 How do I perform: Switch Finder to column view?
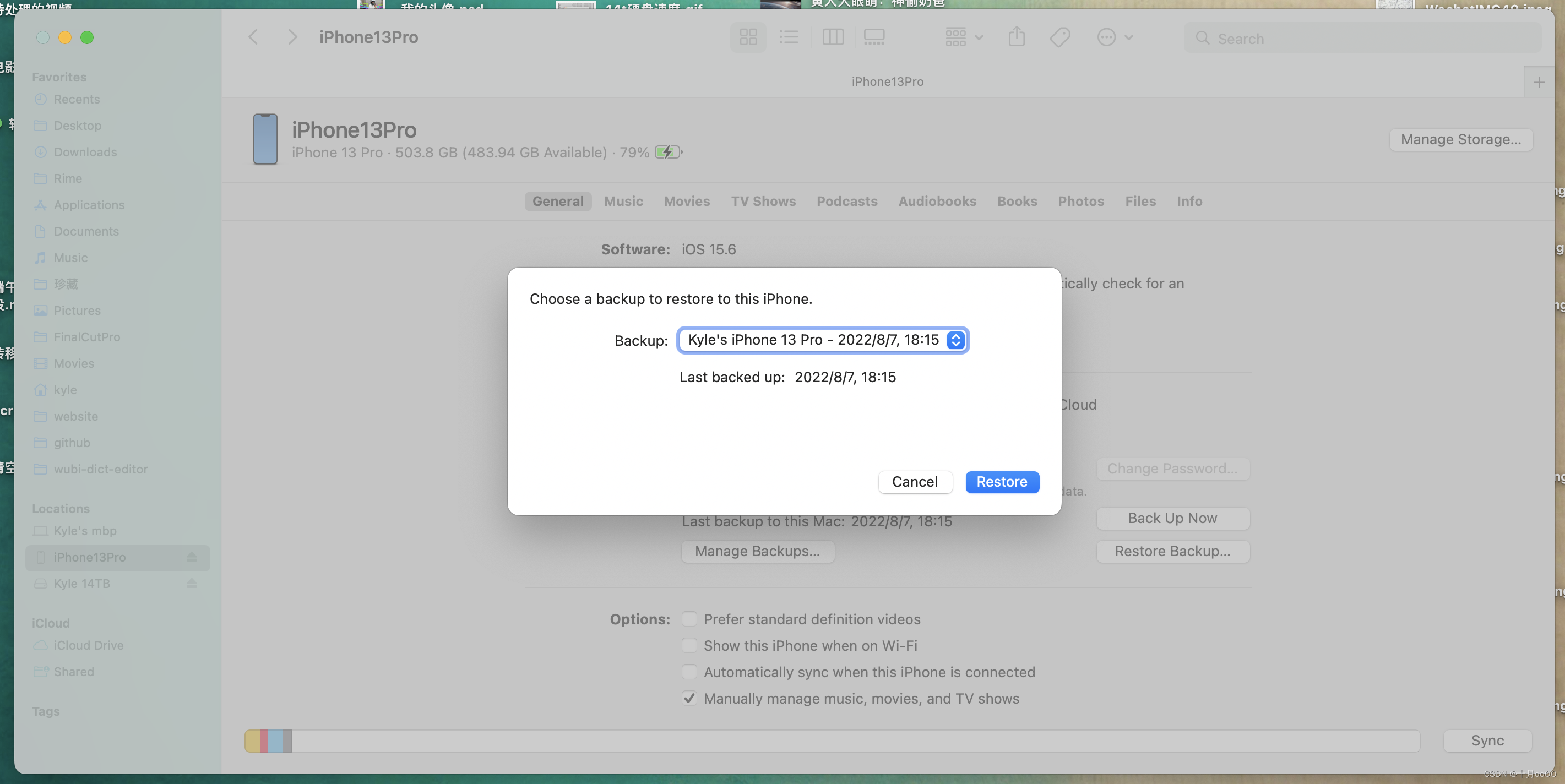pyautogui.click(x=832, y=37)
